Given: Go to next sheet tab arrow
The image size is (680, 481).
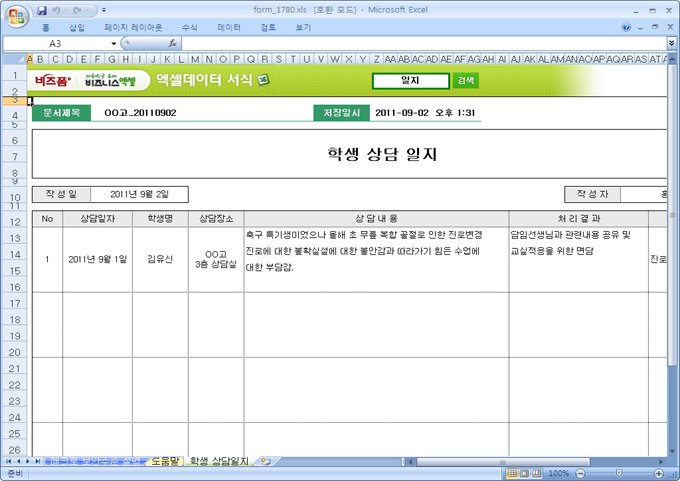Looking at the screenshot, I should [27, 461].
